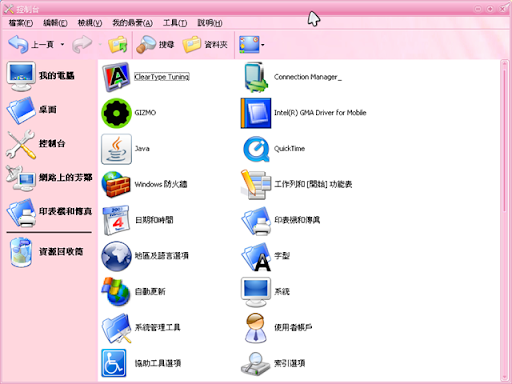Open 字型 fonts folder icon
Viewport: 512px width, 384px height.
click(256, 256)
